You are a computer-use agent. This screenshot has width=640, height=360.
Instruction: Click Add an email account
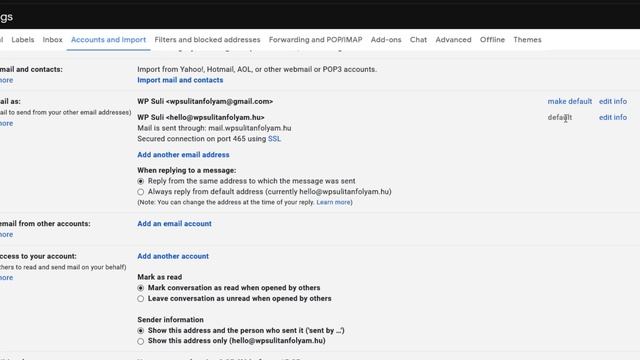174,224
